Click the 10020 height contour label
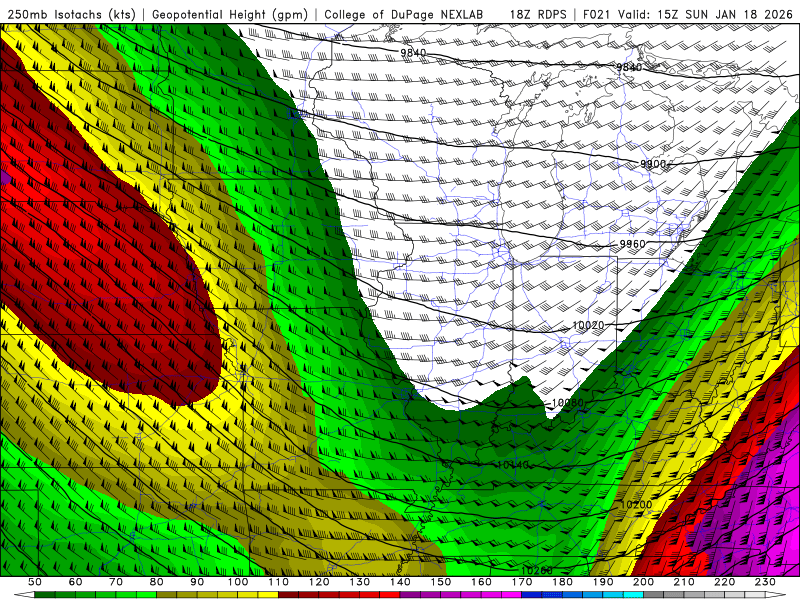The image size is (800, 600). click(588, 325)
